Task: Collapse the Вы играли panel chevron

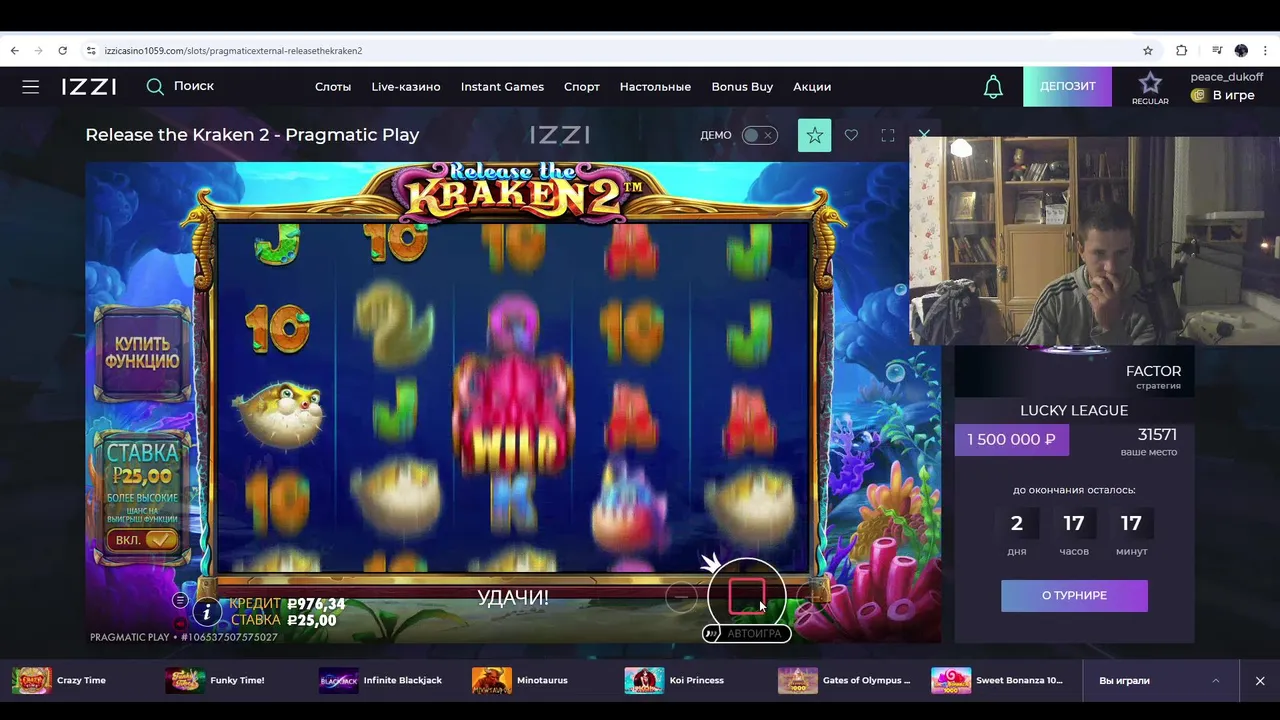Action: (1216, 681)
